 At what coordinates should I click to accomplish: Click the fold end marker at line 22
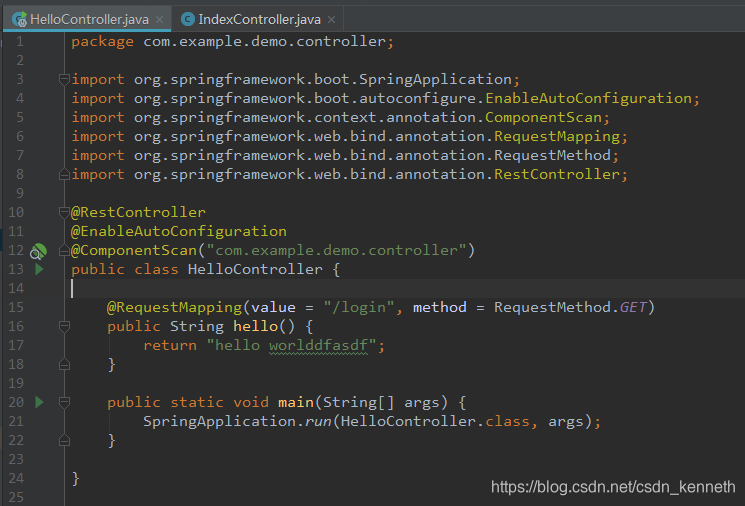click(65, 440)
